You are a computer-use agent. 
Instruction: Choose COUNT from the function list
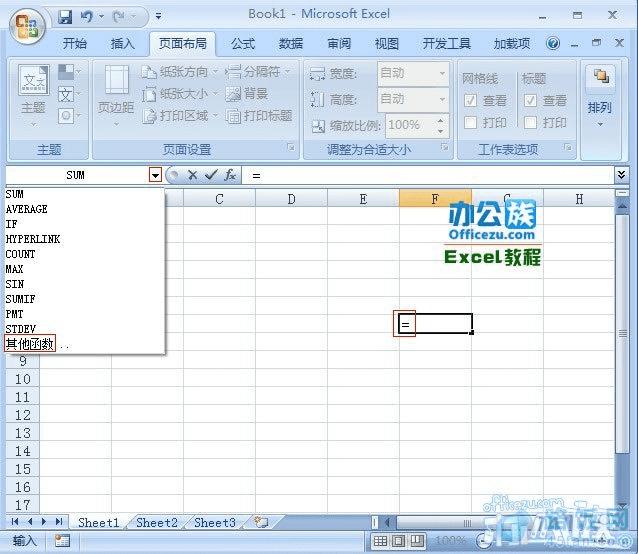point(85,254)
